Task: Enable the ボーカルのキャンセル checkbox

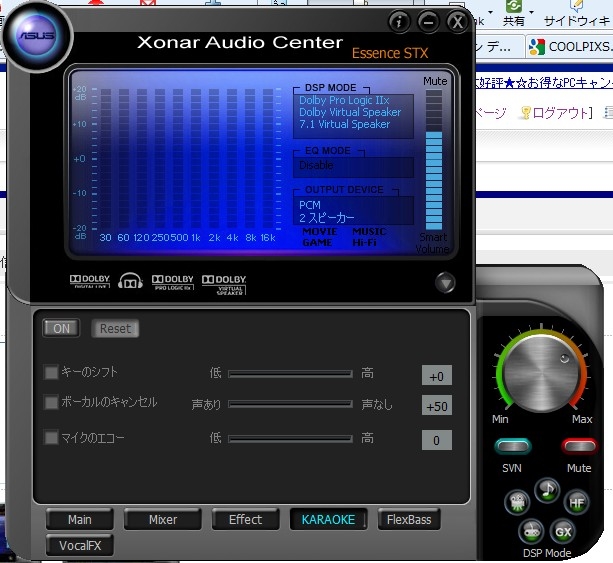Action: (x=51, y=402)
